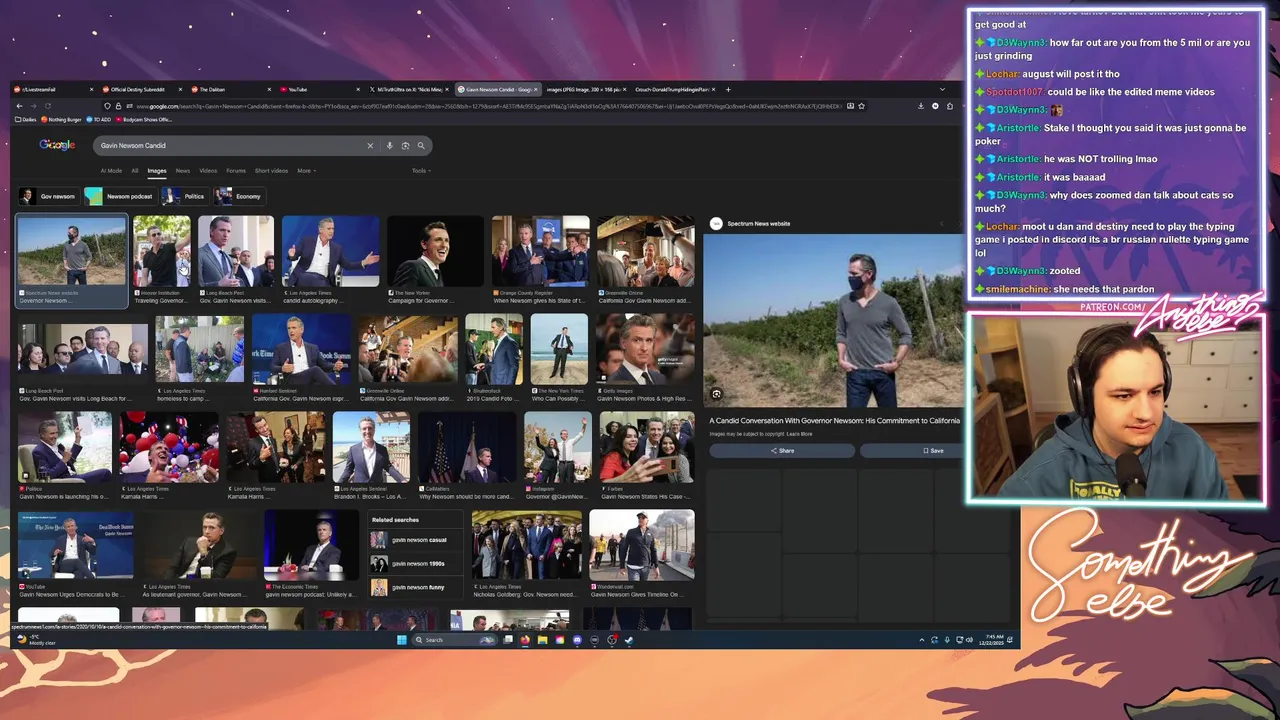Open Steam from the taskbar

629,640
